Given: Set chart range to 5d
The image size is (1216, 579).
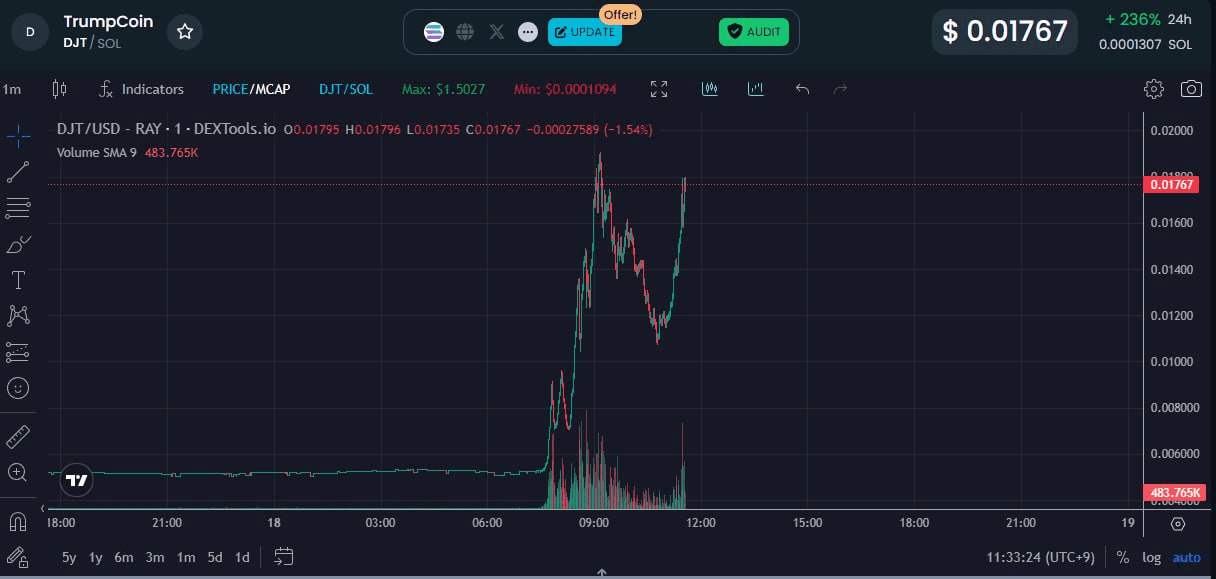Looking at the screenshot, I should [215, 557].
